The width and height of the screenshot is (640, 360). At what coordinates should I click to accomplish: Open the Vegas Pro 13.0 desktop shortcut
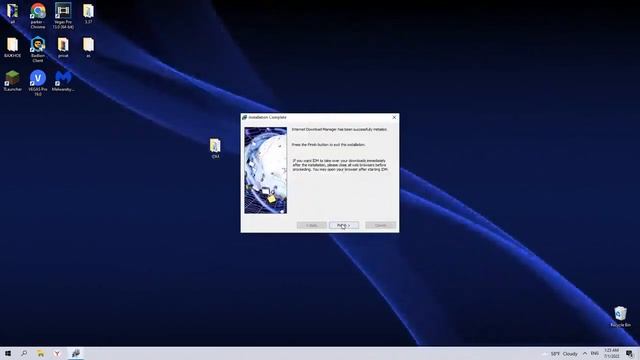63,16
